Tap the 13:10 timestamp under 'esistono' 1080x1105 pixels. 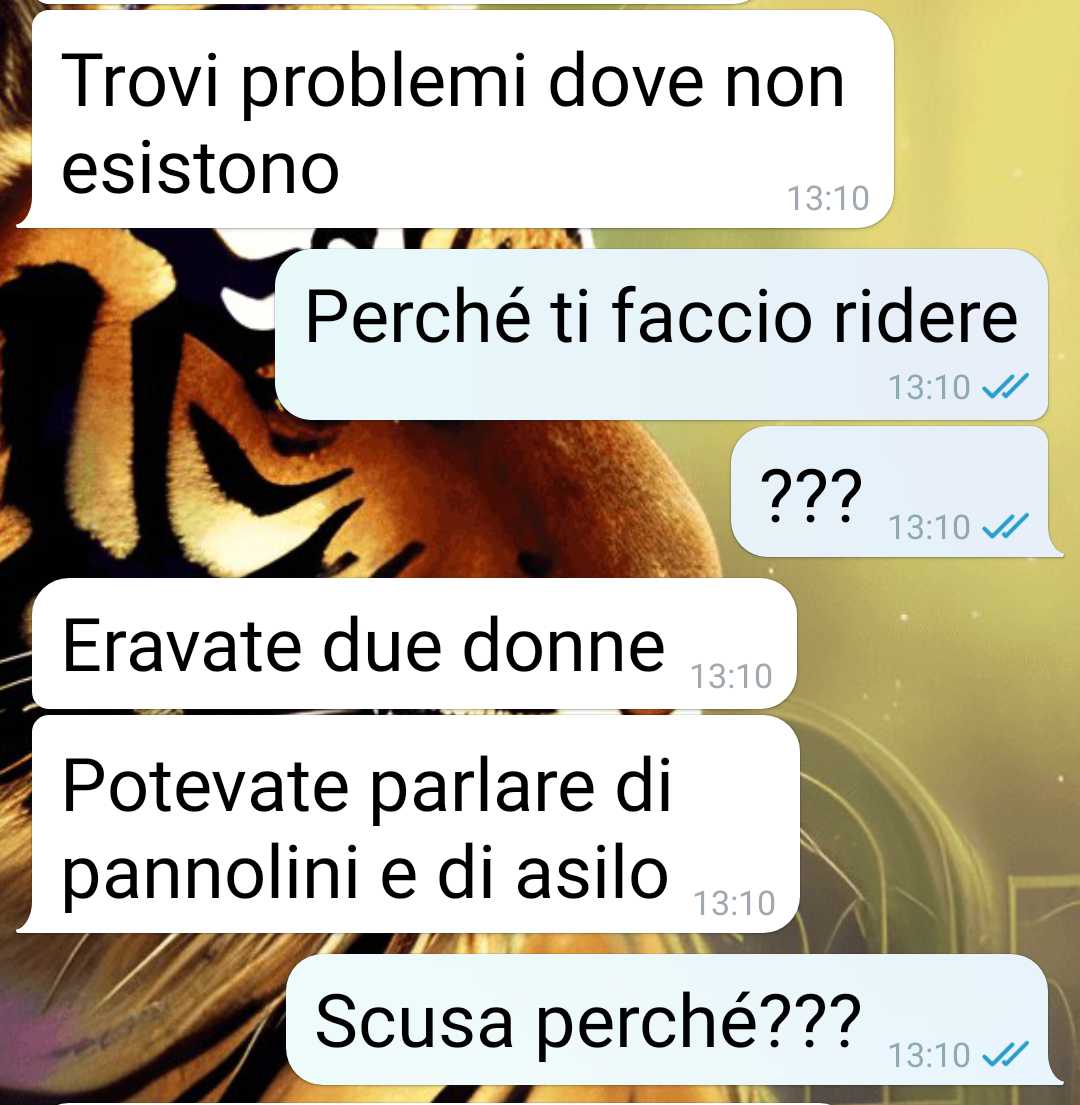point(827,198)
